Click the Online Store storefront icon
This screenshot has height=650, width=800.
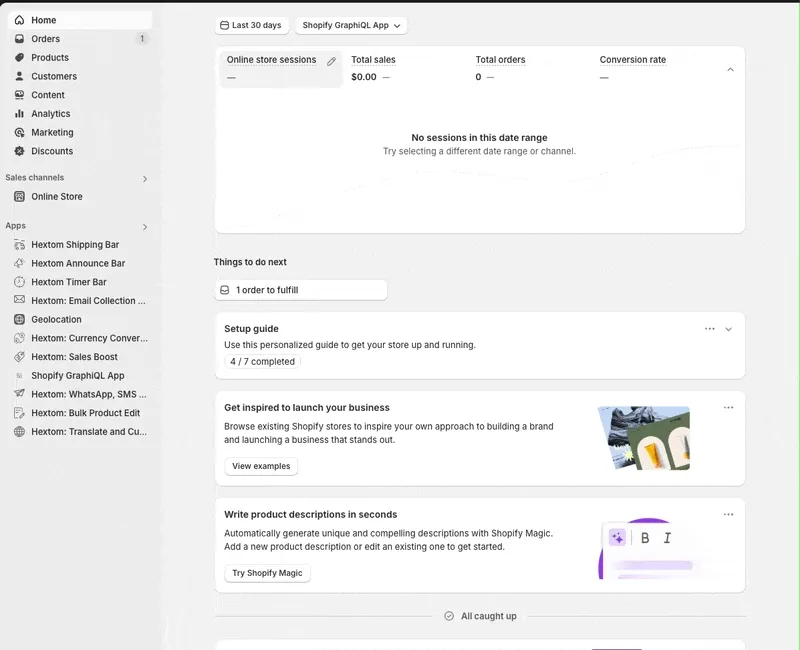point(19,196)
